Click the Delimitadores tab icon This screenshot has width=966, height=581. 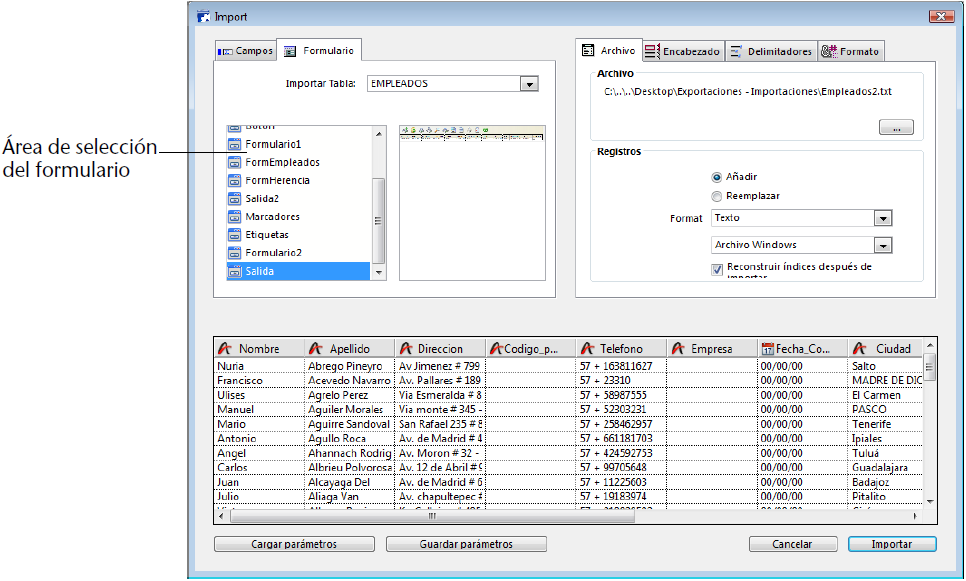(x=735, y=51)
